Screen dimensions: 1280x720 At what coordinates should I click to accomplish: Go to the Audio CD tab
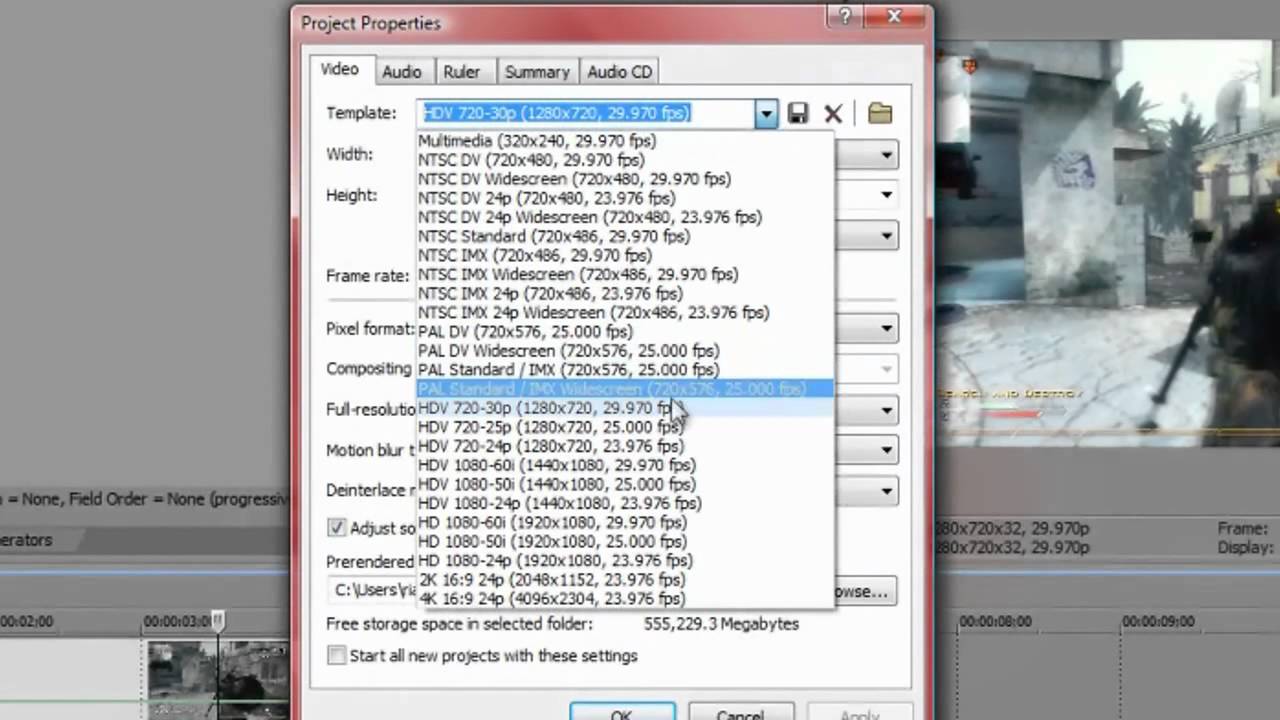[x=619, y=72]
